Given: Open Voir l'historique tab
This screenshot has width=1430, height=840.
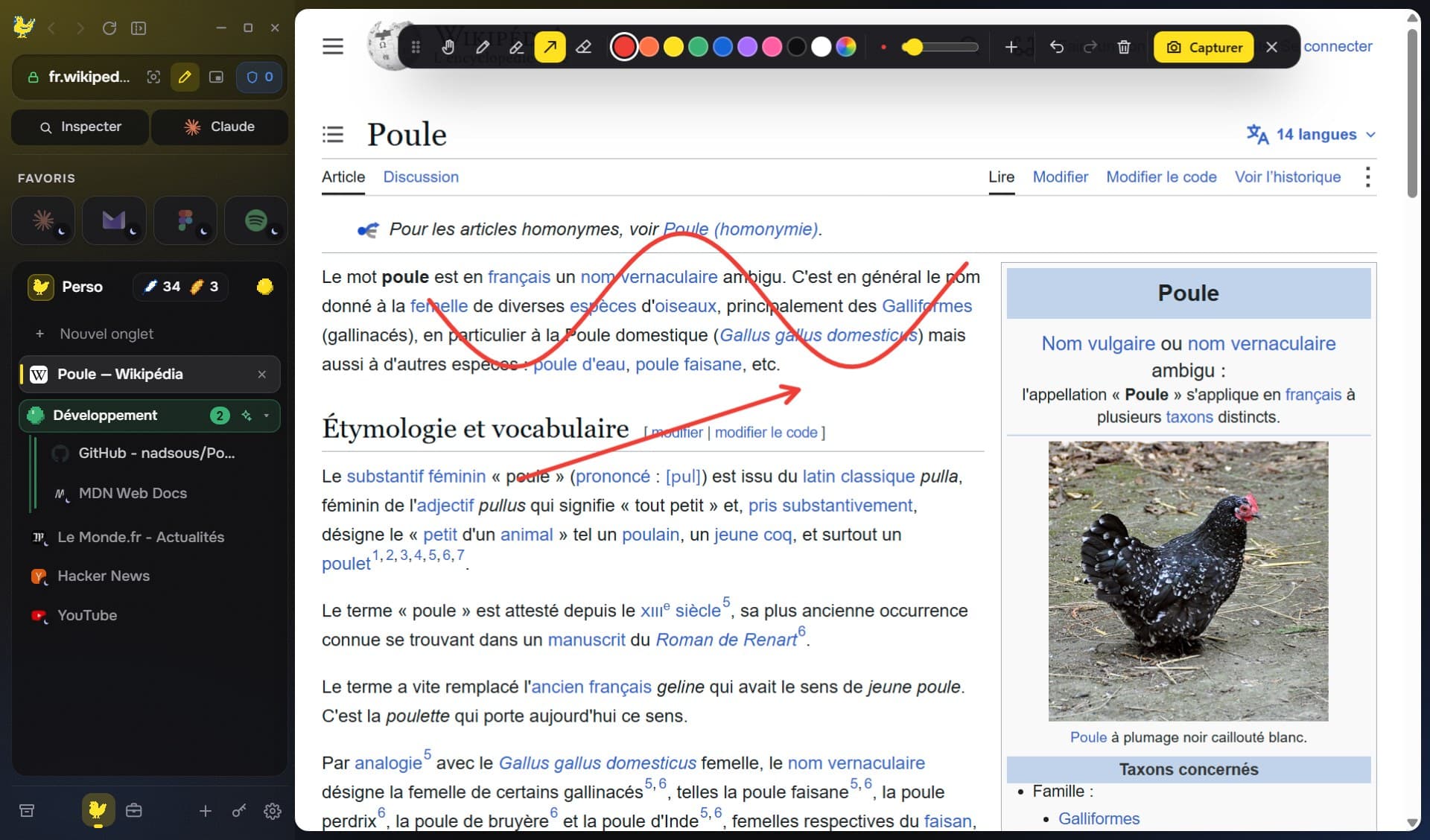Looking at the screenshot, I should tap(1288, 177).
